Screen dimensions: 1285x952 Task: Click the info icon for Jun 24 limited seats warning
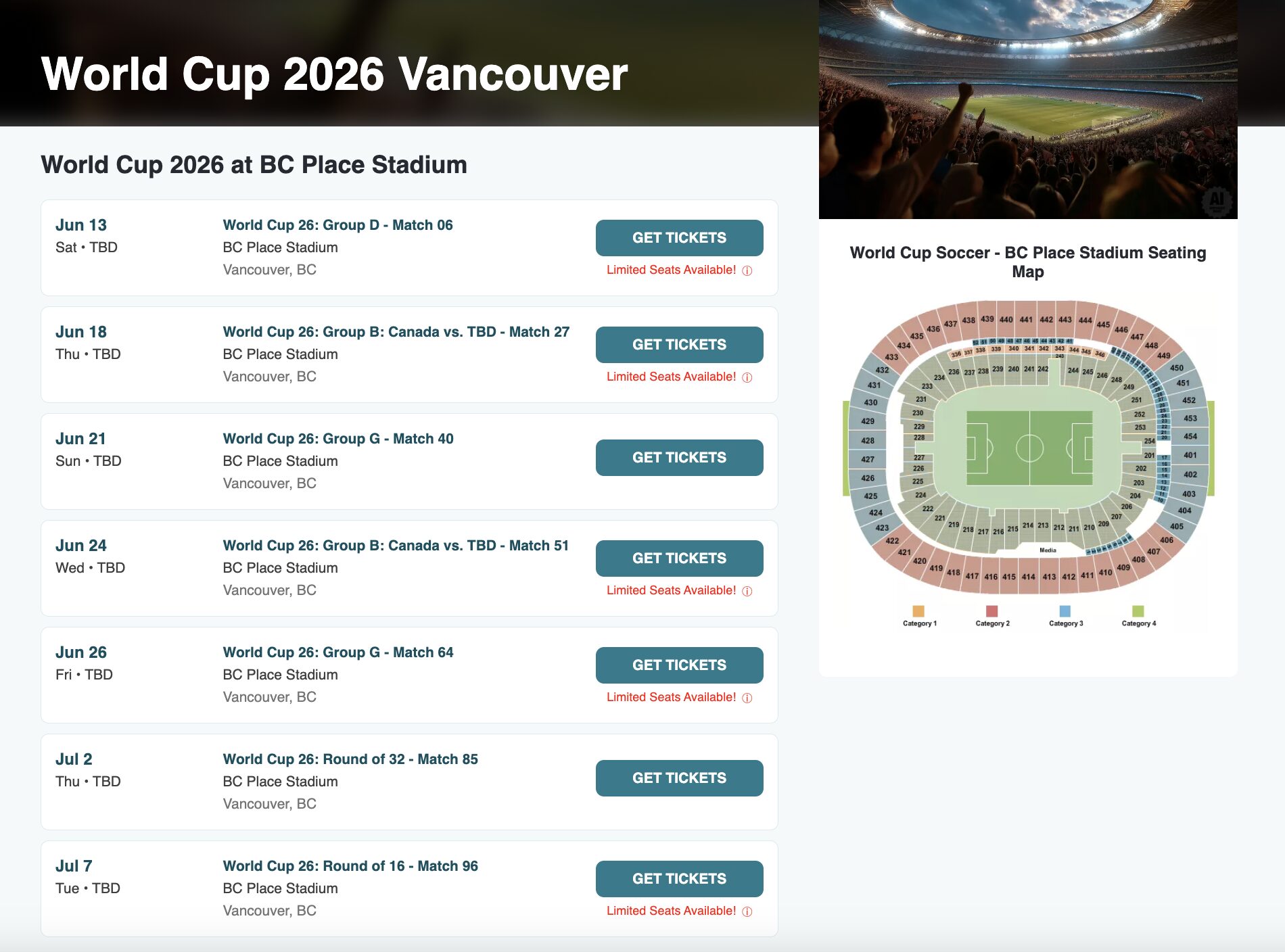coord(745,590)
